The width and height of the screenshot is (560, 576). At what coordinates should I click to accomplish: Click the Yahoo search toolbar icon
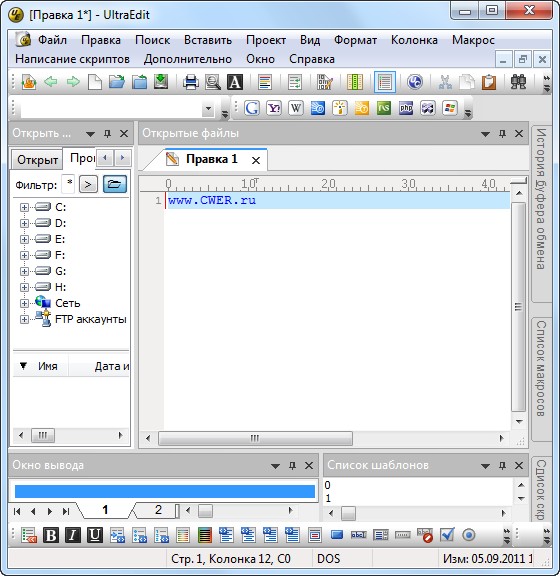[274, 108]
